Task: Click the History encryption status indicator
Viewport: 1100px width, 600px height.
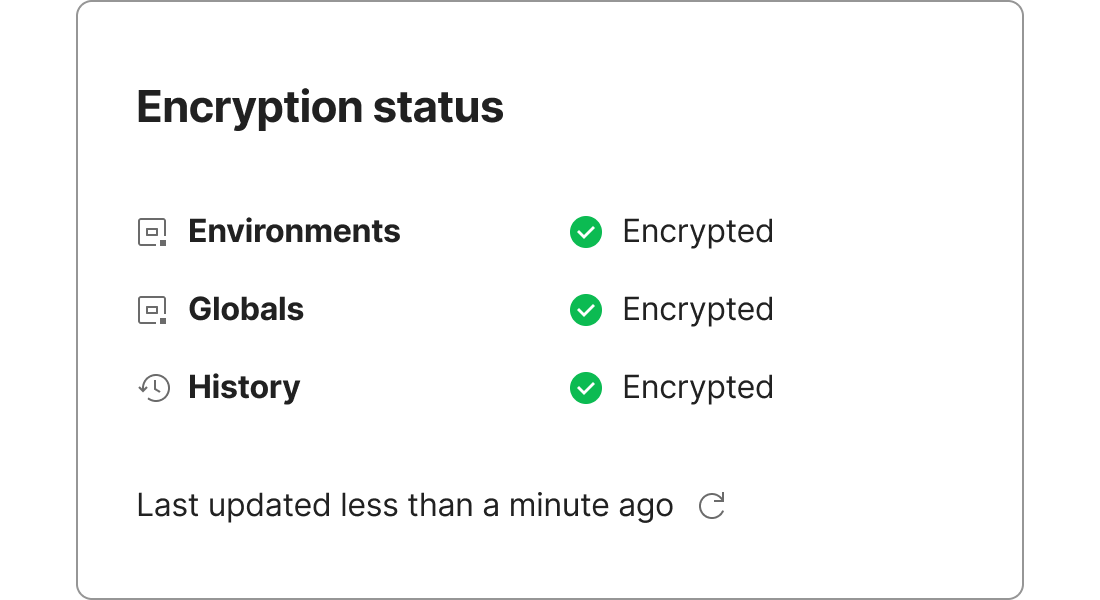Action: pyautogui.click(x=585, y=387)
